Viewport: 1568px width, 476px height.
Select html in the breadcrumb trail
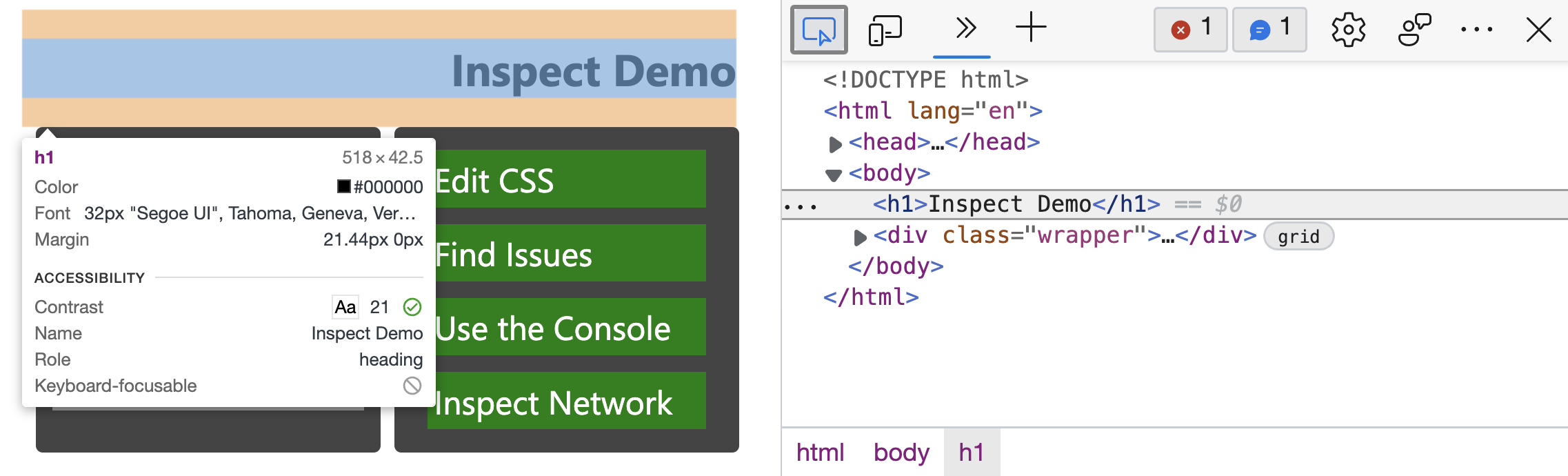[x=820, y=453]
